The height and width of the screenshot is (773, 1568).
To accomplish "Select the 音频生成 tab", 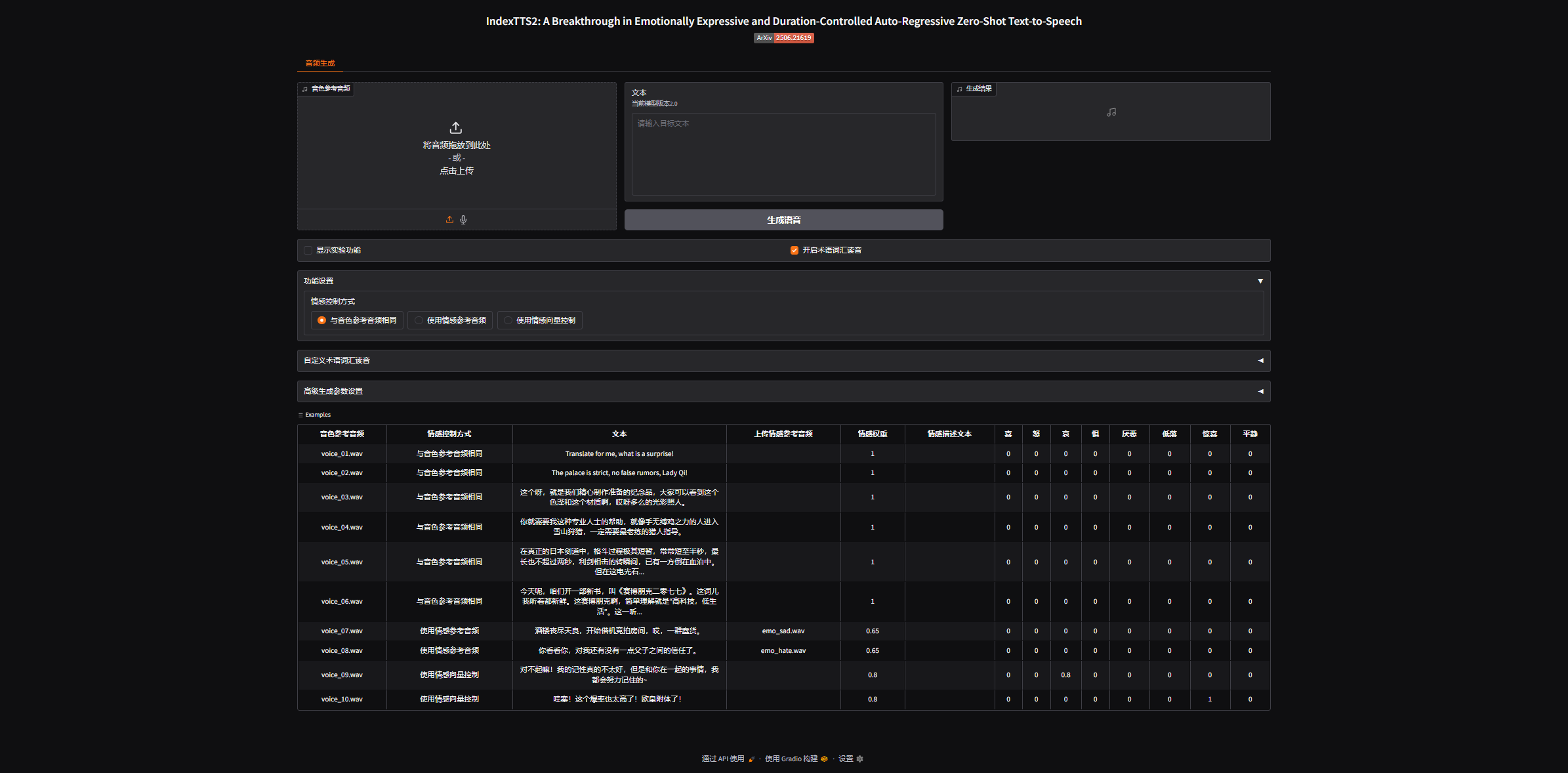I will pos(320,63).
